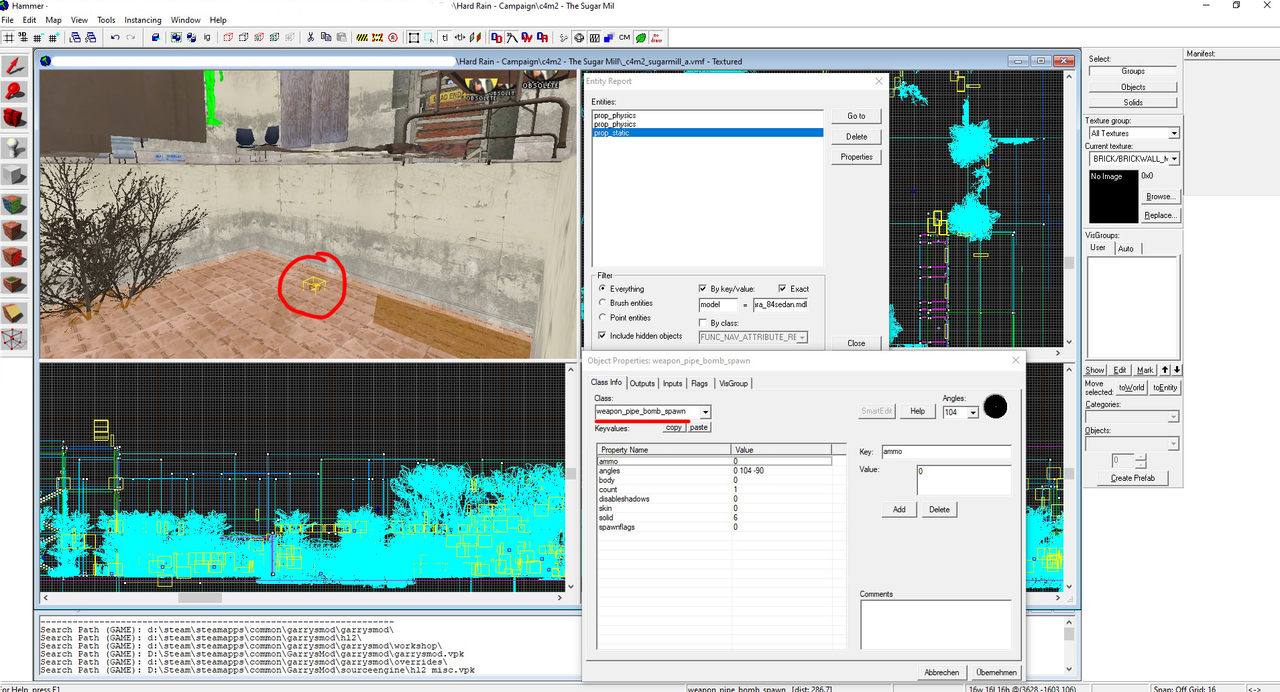The image size is (1280, 692).
Task: Toggle texture lock (tl) icon
Action: tap(446, 37)
